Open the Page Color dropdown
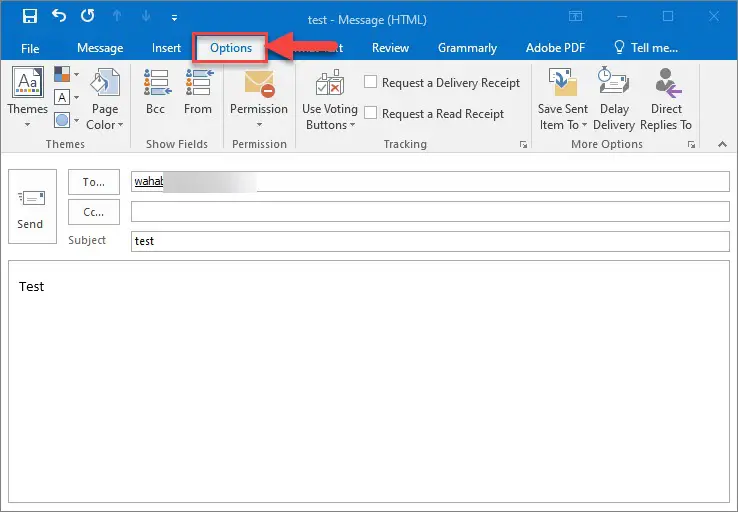This screenshot has width=738, height=512. (104, 99)
